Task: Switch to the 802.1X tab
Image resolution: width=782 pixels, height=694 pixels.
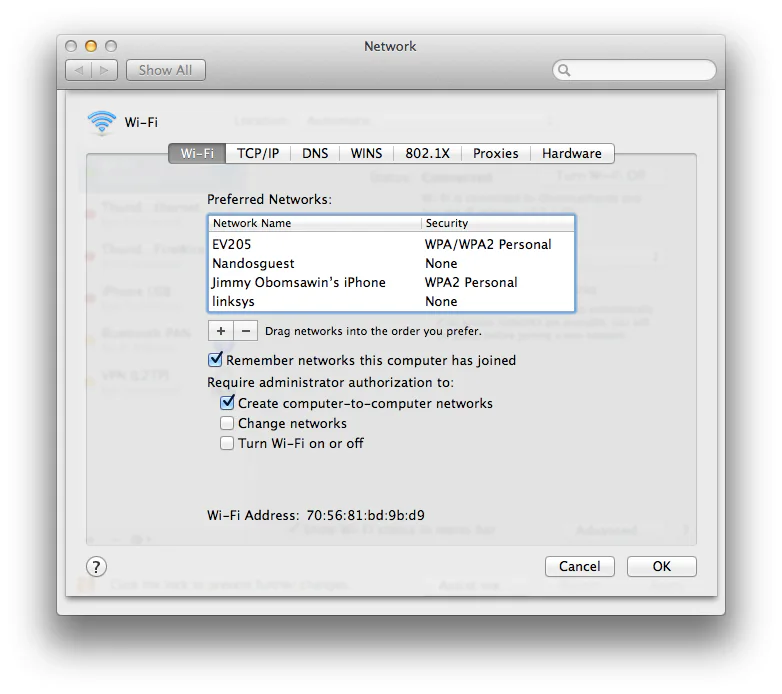Action: [427, 154]
